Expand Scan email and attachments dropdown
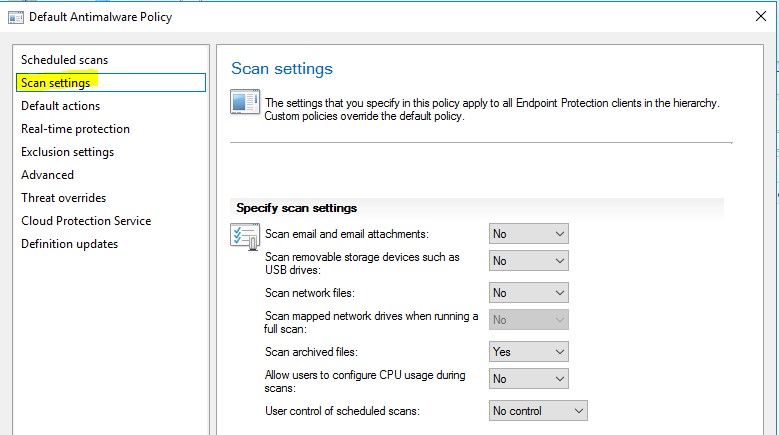Screen dimensions: 779x435 tap(528, 234)
